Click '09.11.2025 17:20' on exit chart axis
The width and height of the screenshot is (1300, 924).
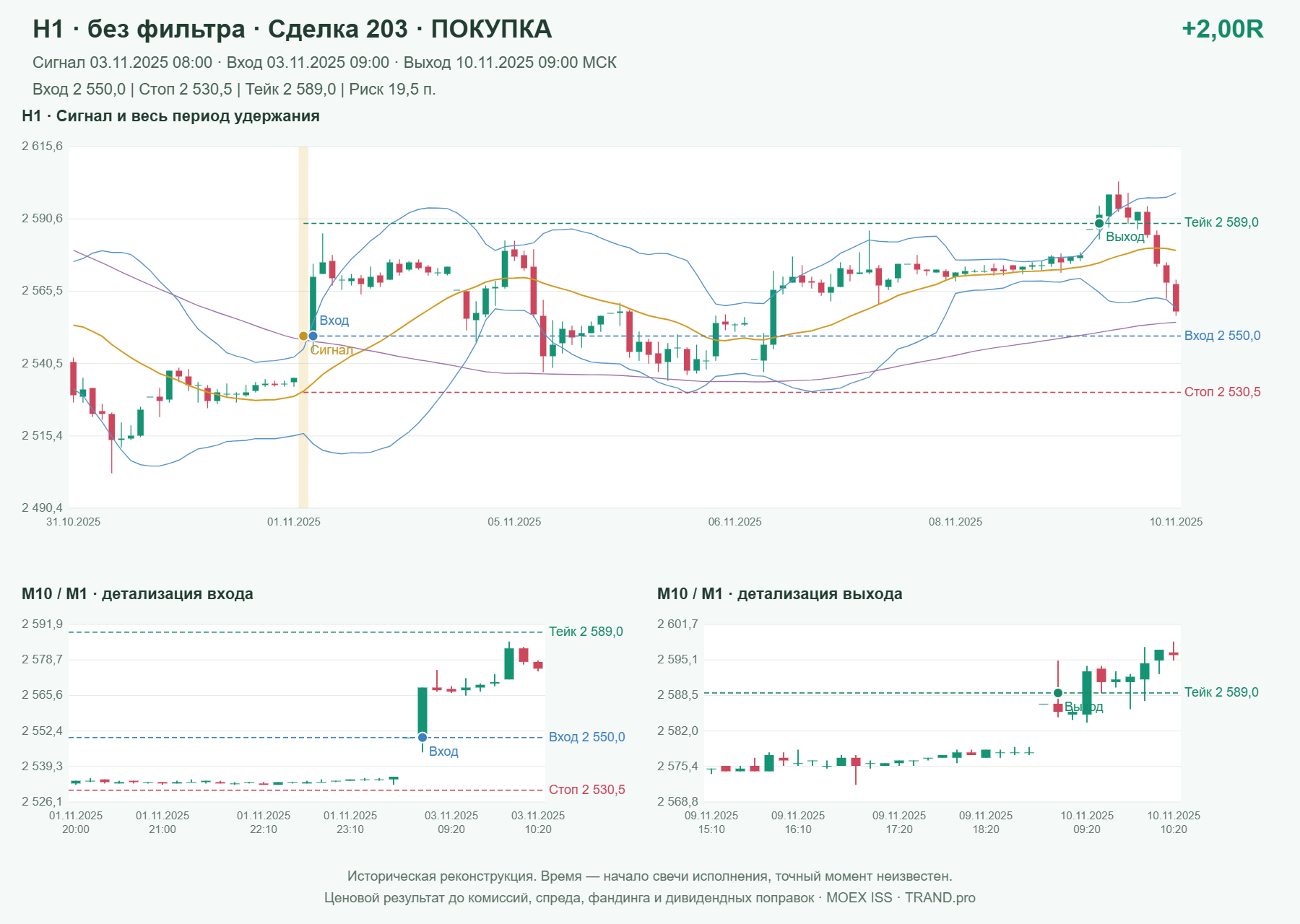(x=899, y=822)
